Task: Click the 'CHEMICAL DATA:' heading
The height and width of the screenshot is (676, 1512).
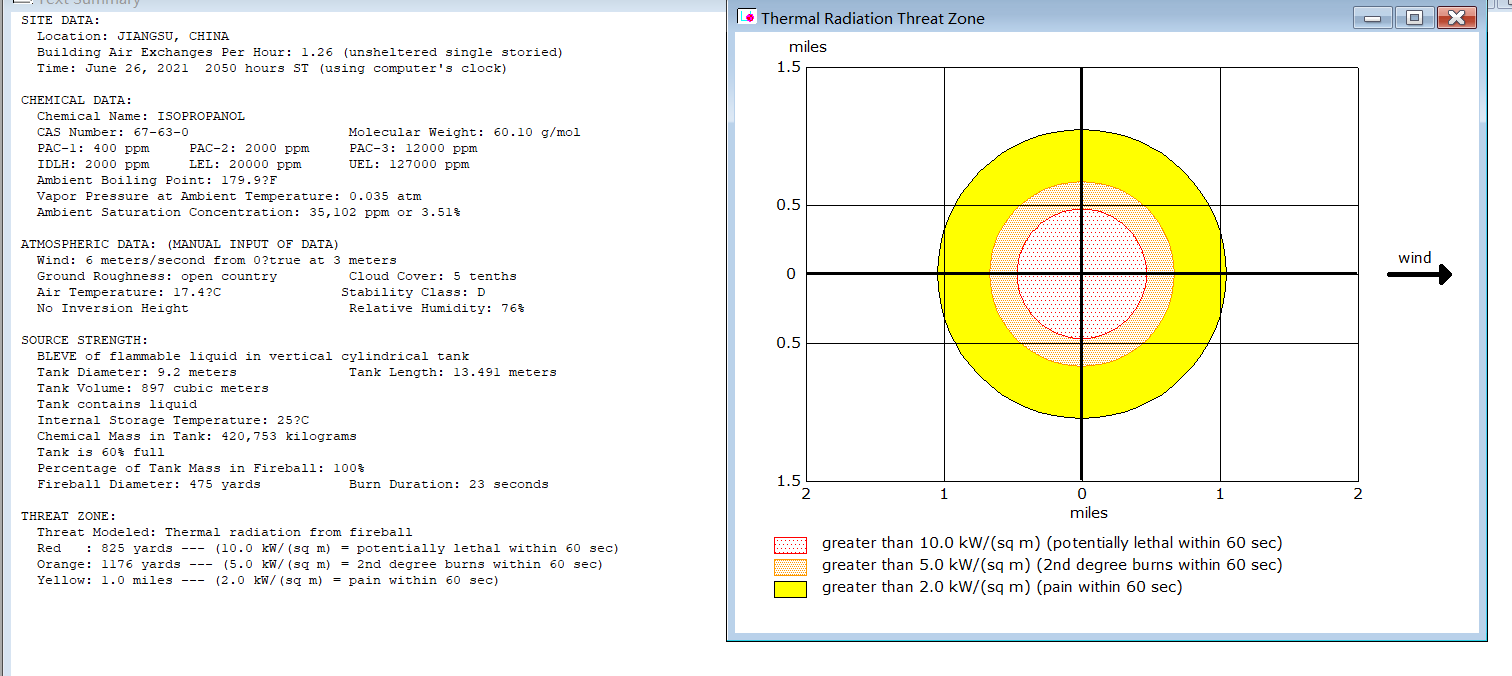Action: pos(77,100)
